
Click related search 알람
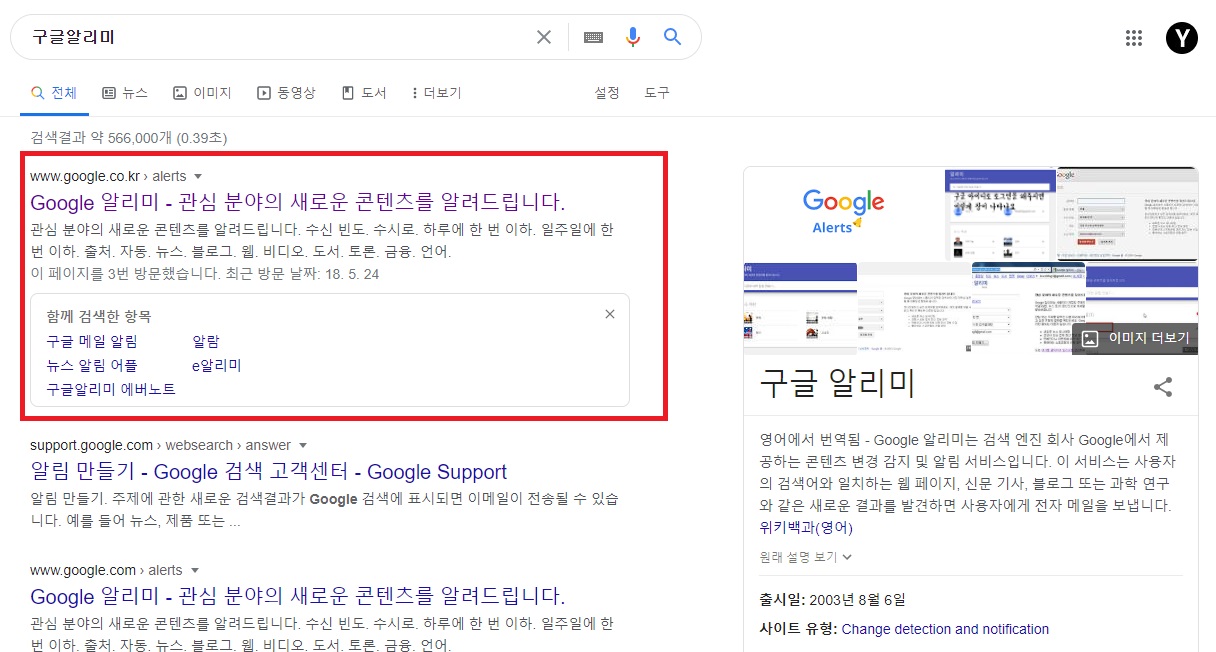[206, 341]
